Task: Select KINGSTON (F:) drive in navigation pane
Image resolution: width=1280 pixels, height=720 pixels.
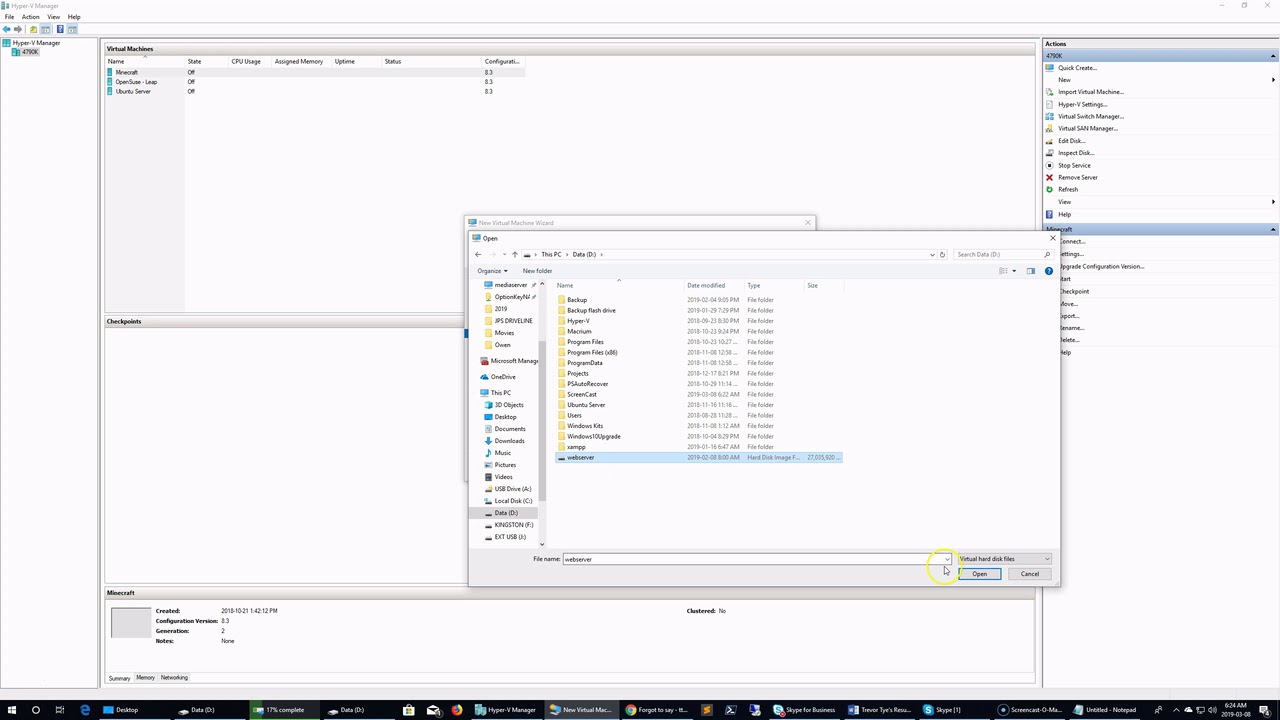Action: pos(513,525)
